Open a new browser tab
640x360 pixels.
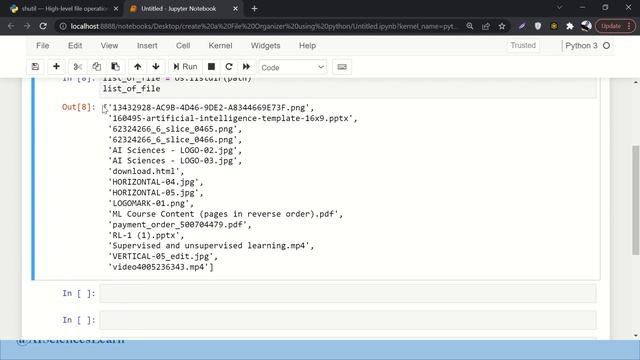point(254,9)
